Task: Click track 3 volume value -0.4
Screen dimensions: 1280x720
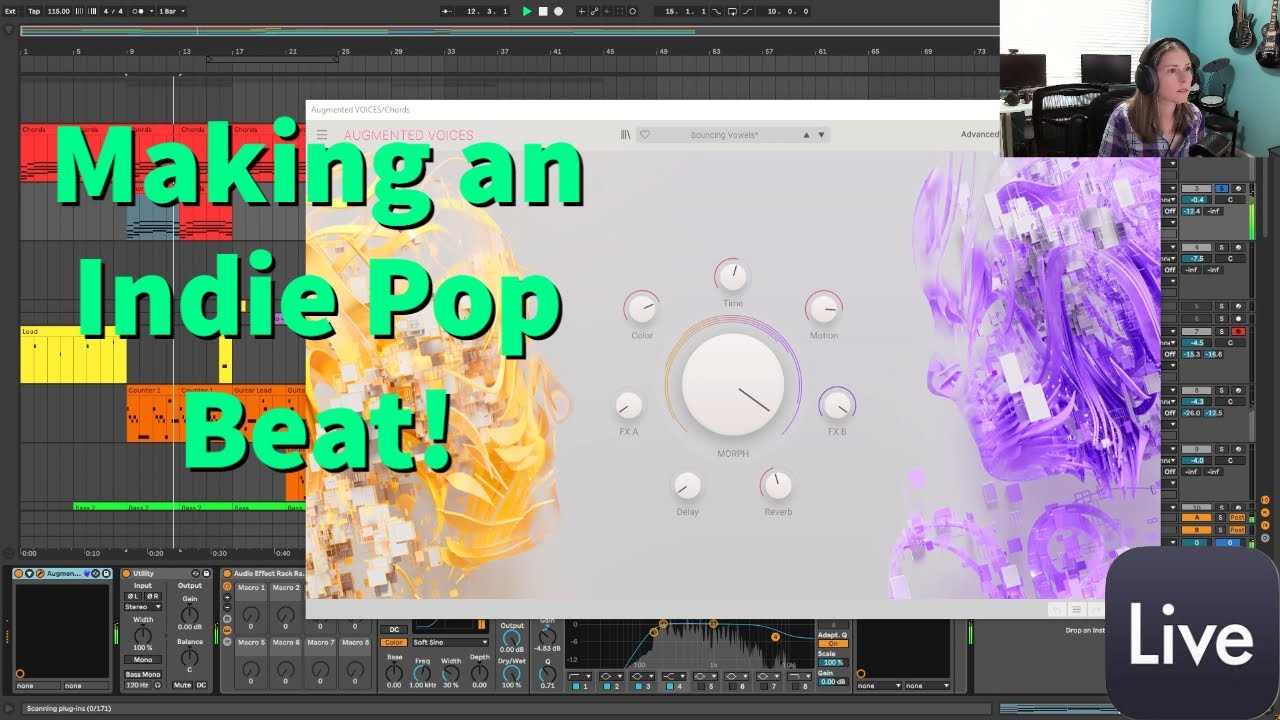Action: 1197,199
